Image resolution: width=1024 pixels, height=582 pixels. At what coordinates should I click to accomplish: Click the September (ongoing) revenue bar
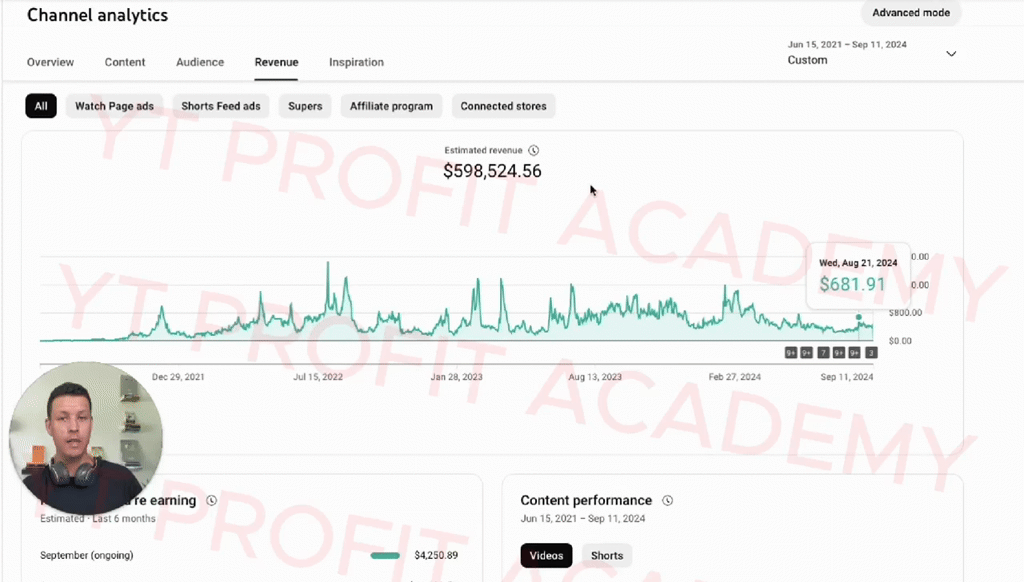(x=385, y=556)
